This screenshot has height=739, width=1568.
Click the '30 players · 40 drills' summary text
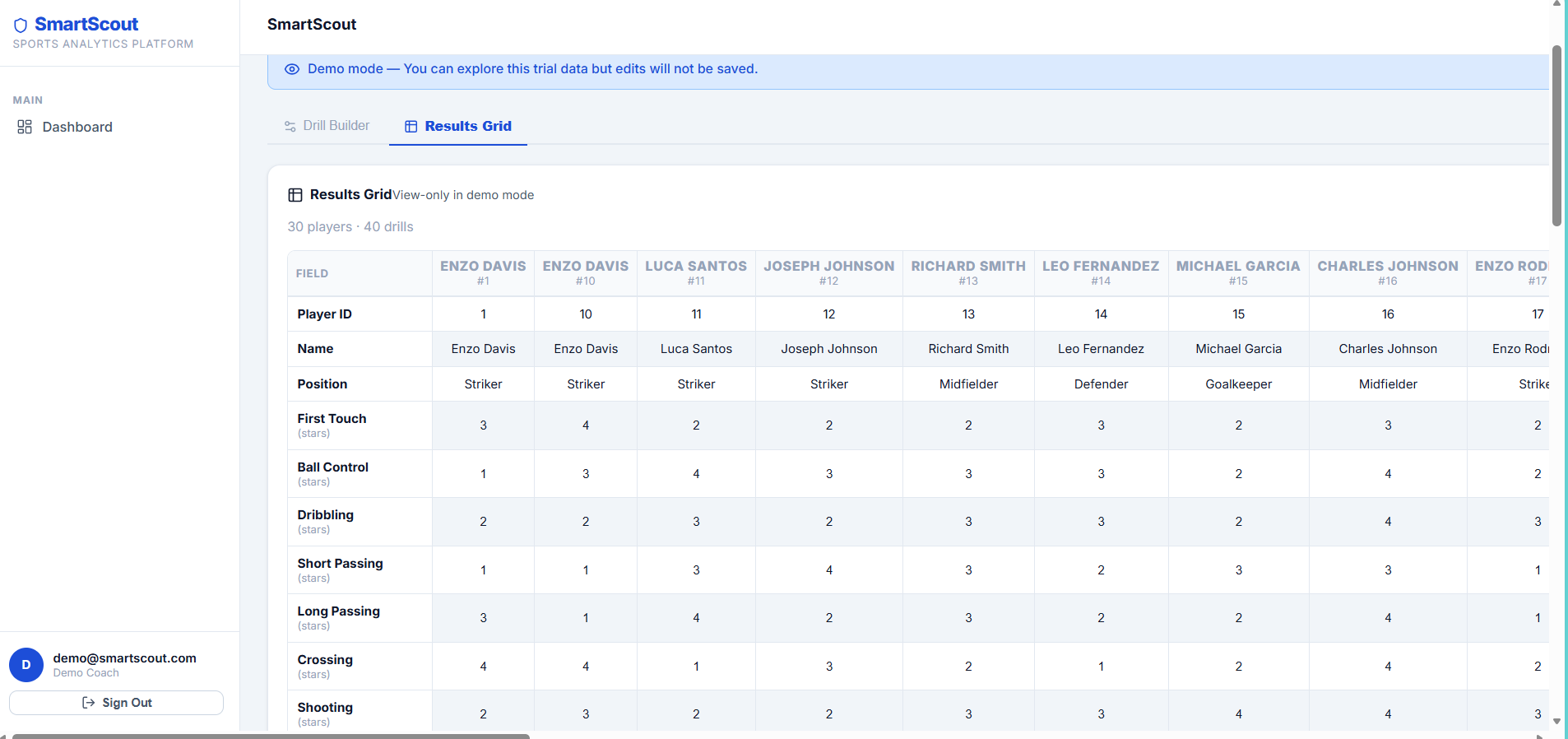(350, 227)
